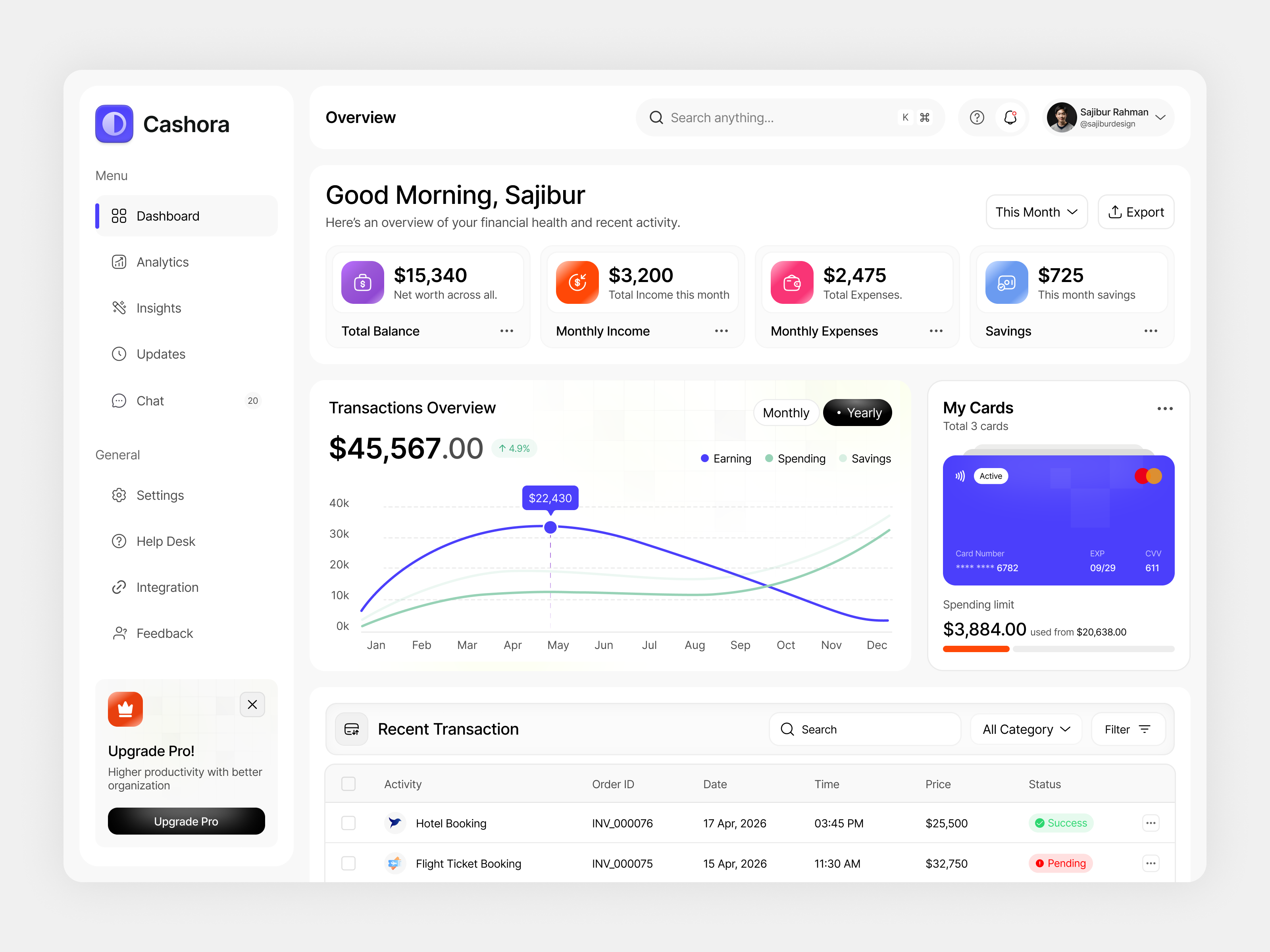
Task: Open the This Month period dropdown
Action: (1036, 212)
